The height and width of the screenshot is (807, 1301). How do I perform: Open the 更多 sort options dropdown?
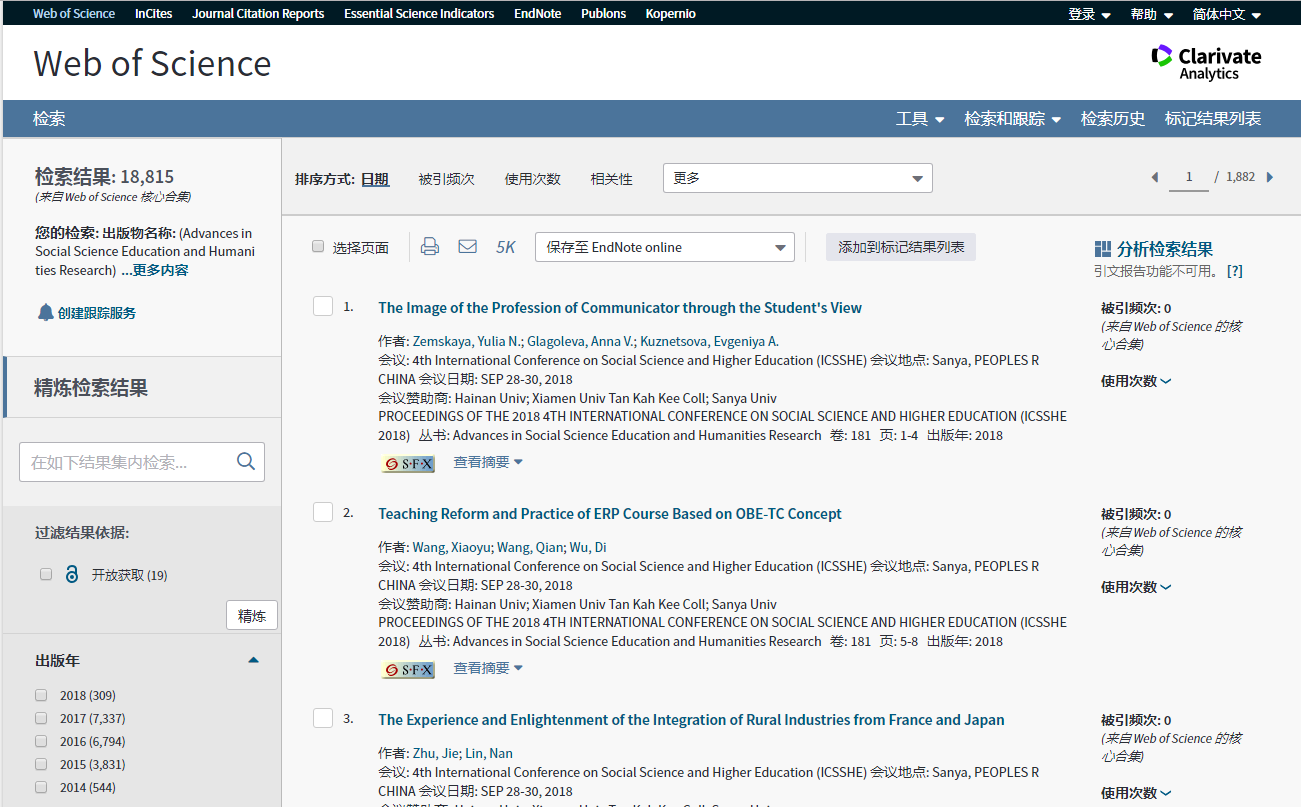click(798, 178)
